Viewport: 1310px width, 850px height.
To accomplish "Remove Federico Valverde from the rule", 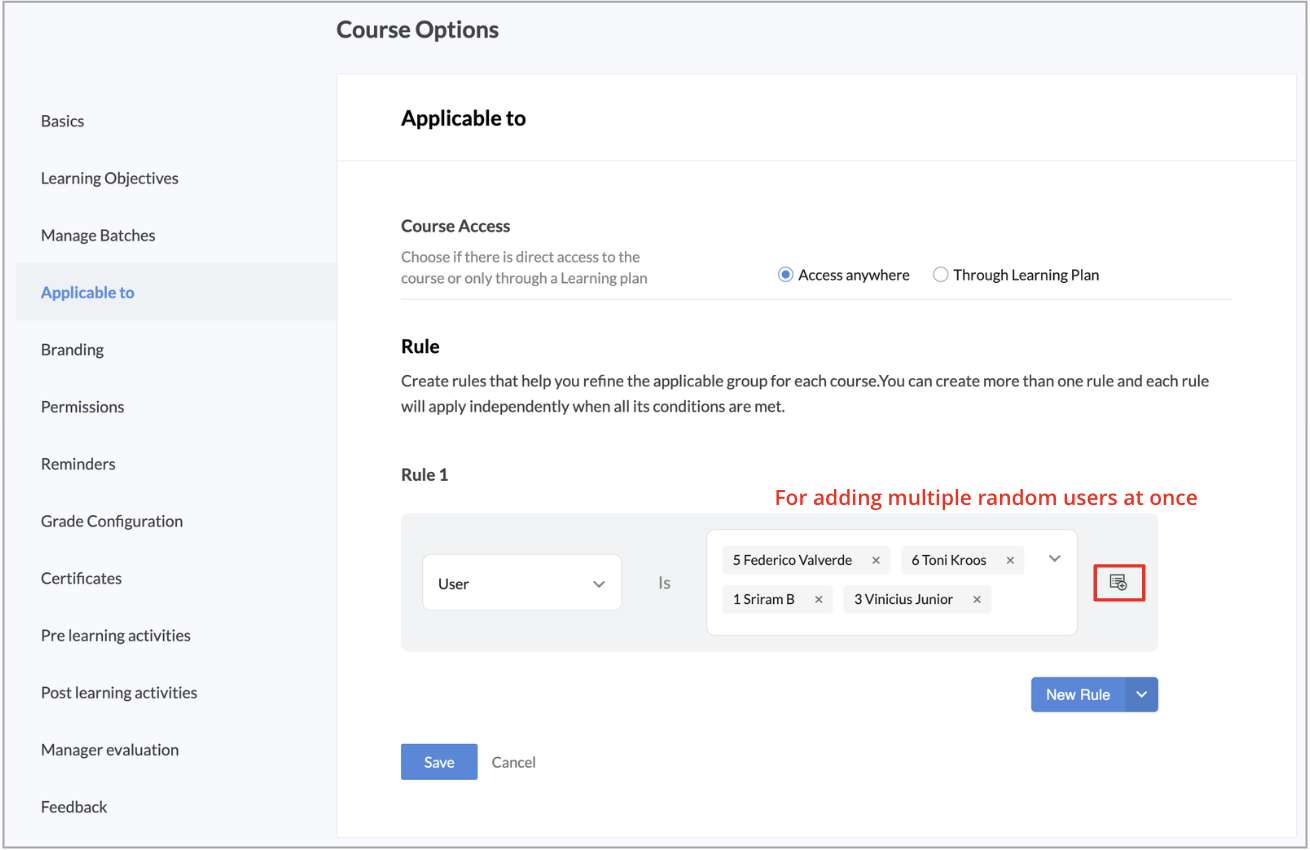I will tap(876, 561).
